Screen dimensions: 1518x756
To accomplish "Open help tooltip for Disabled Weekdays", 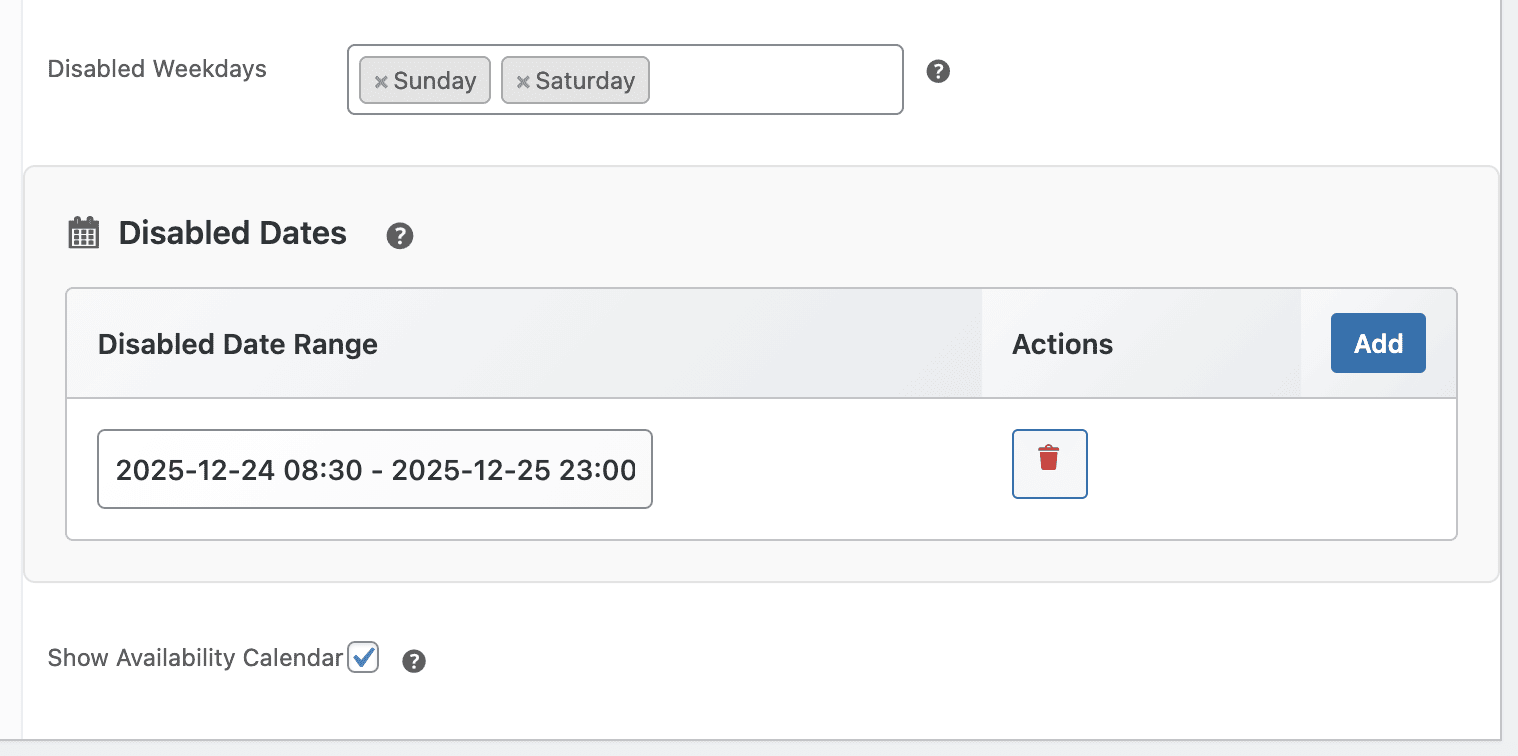I will coord(938,71).
